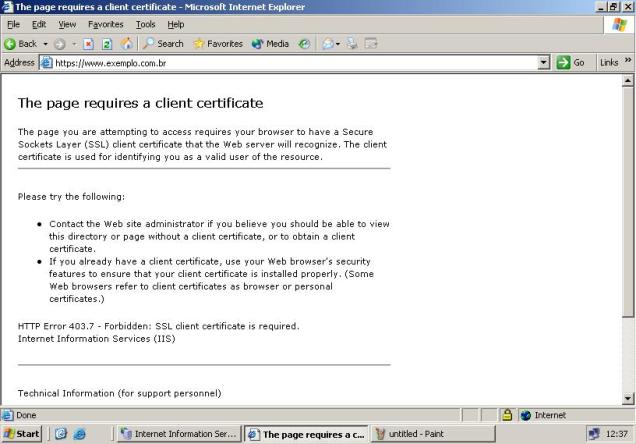The height and width of the screenshot is (444, 636).
Task: Switch to untitled - Paint taskbar window
Action: tap(410, 434)
